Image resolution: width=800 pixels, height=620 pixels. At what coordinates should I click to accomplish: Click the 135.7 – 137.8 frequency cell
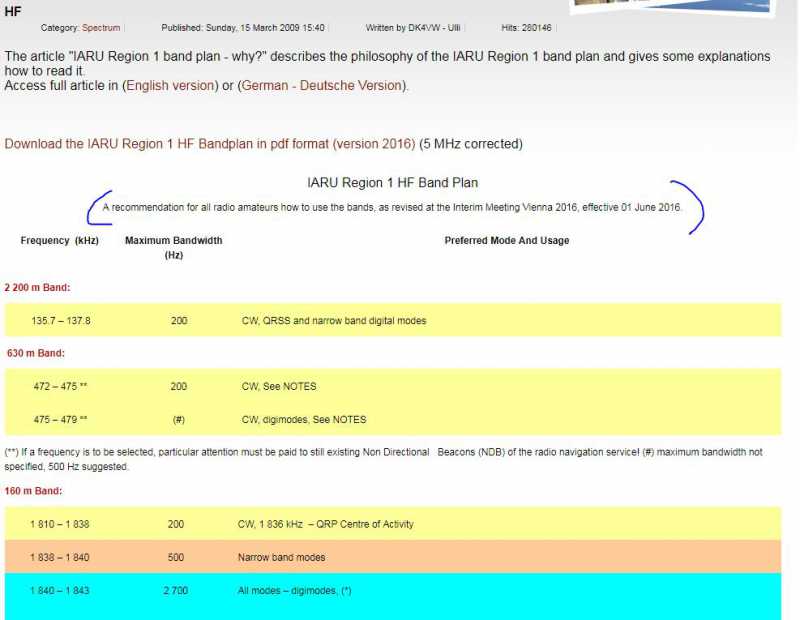coord(61,321)
